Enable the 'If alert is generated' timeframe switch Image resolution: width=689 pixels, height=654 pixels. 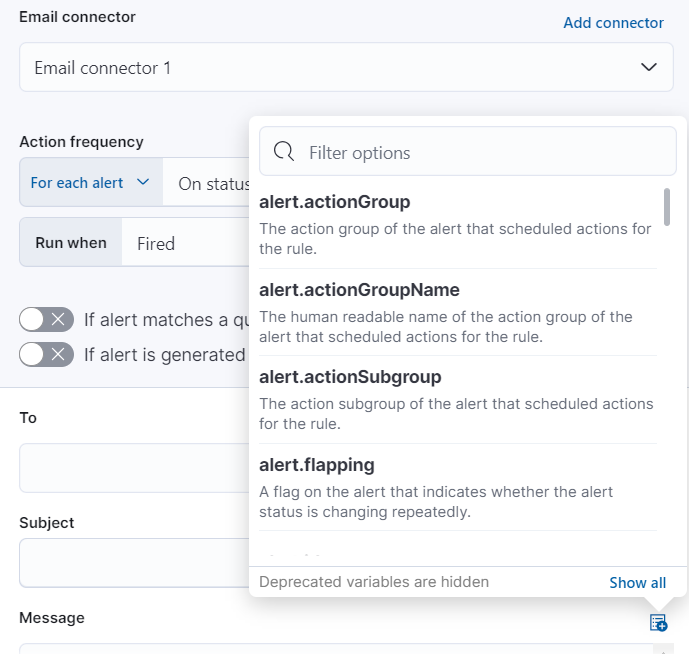47,354
